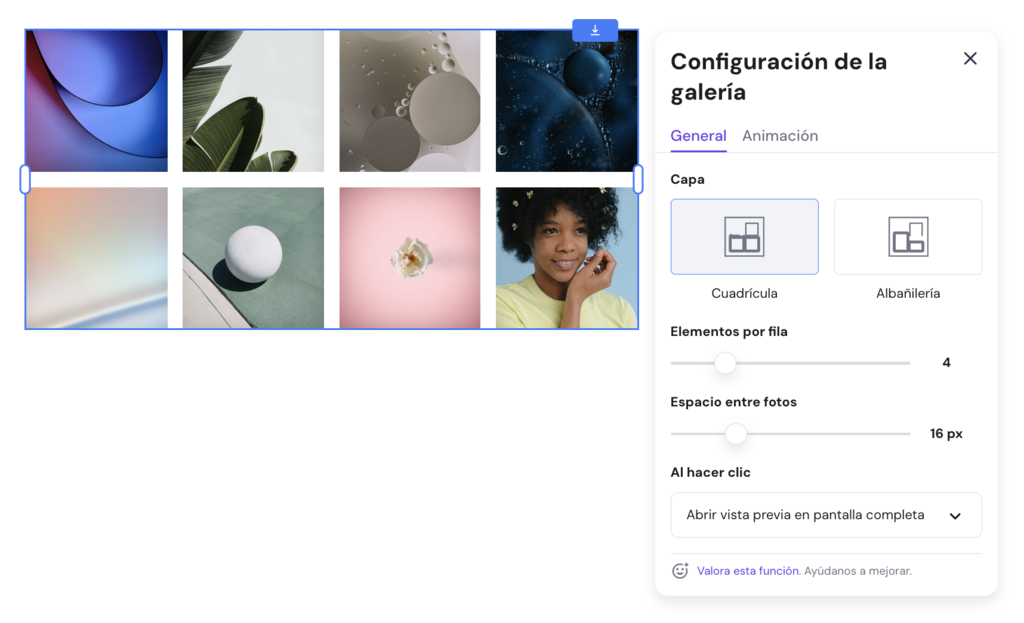Click the blue download icon above the gallery

tap(595, 30)
